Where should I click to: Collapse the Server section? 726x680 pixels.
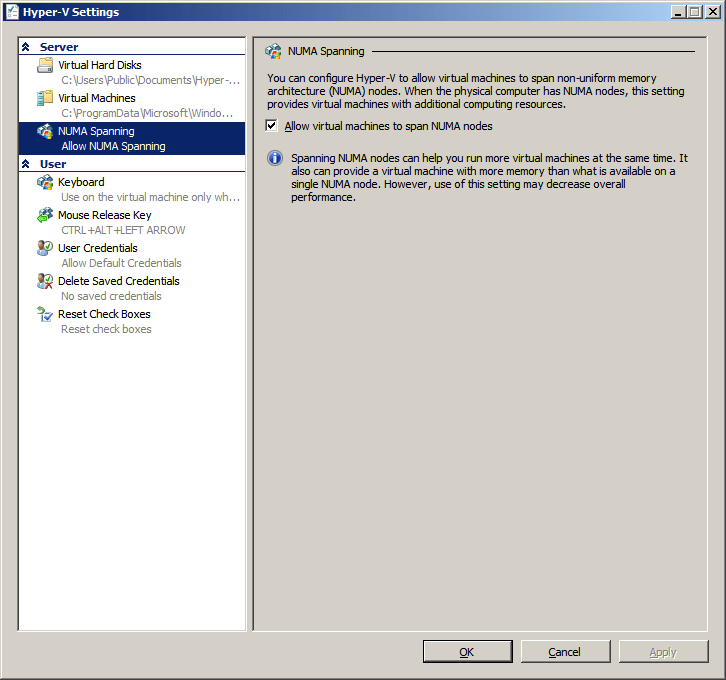tap(26, 47)
